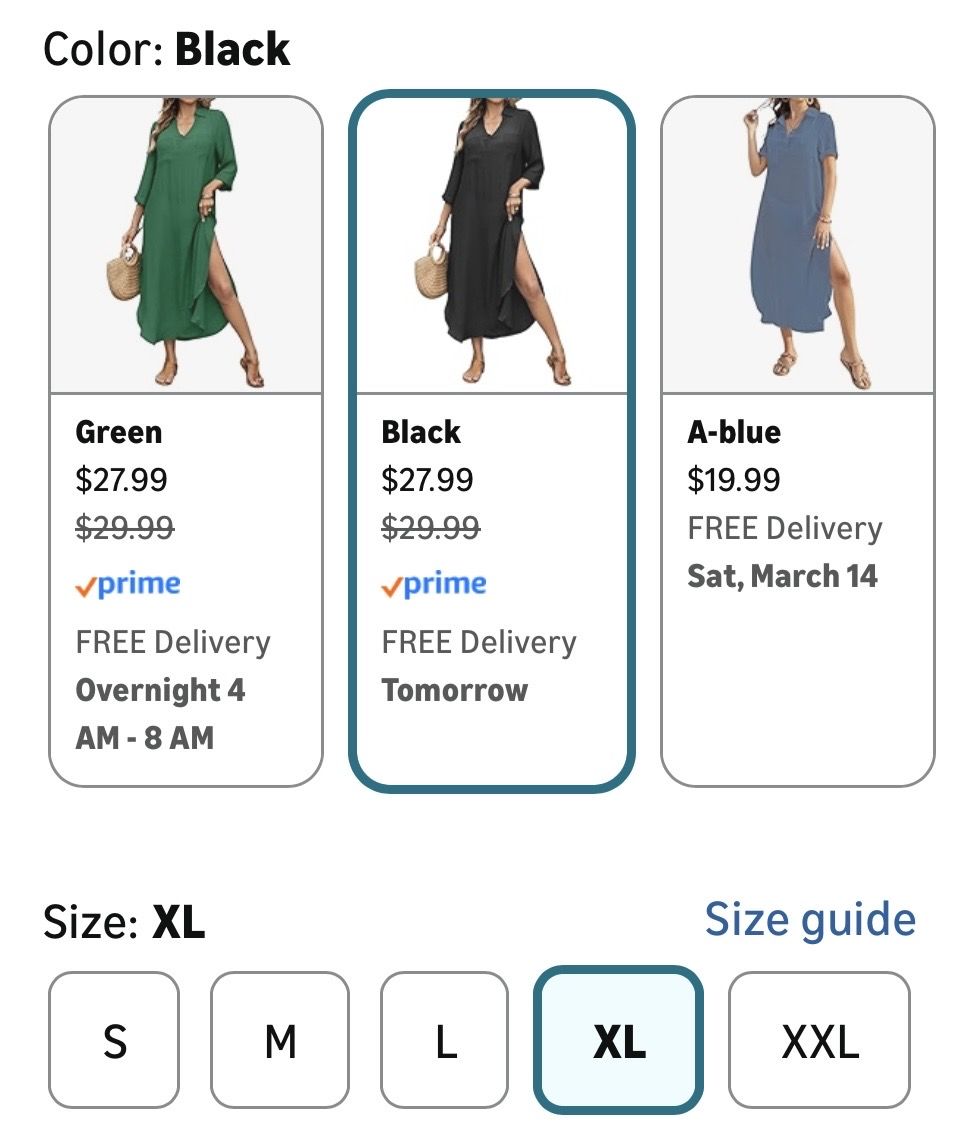Select size XL button
The height and width of the screenshot is (1144, 960).
click(619, 1040)
